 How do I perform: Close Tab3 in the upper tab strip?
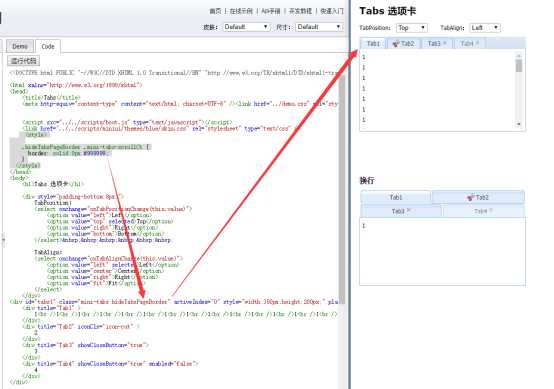coord(444,43)
